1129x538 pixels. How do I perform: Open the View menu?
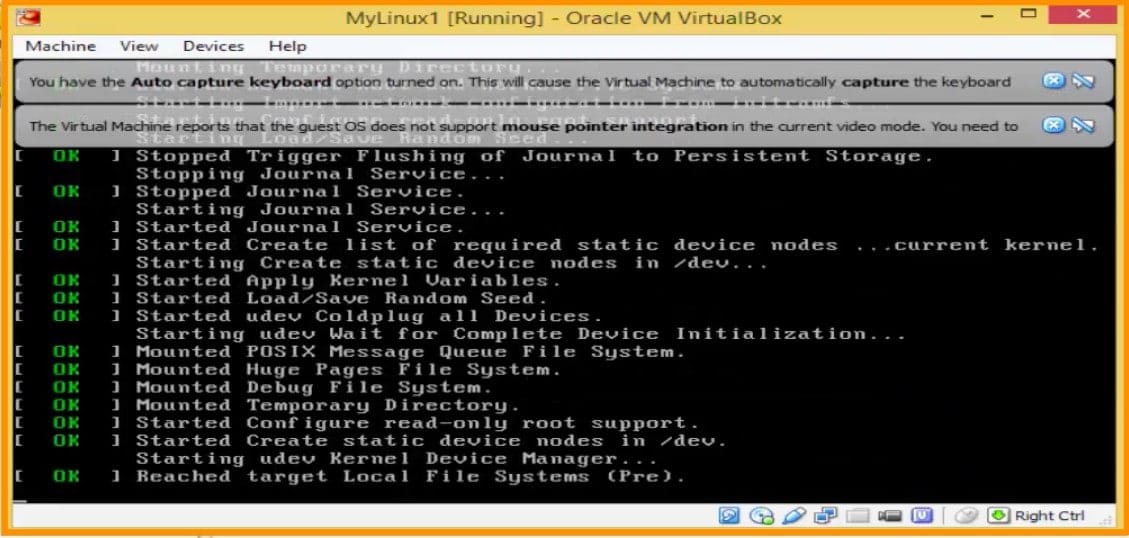coord(139,46)
